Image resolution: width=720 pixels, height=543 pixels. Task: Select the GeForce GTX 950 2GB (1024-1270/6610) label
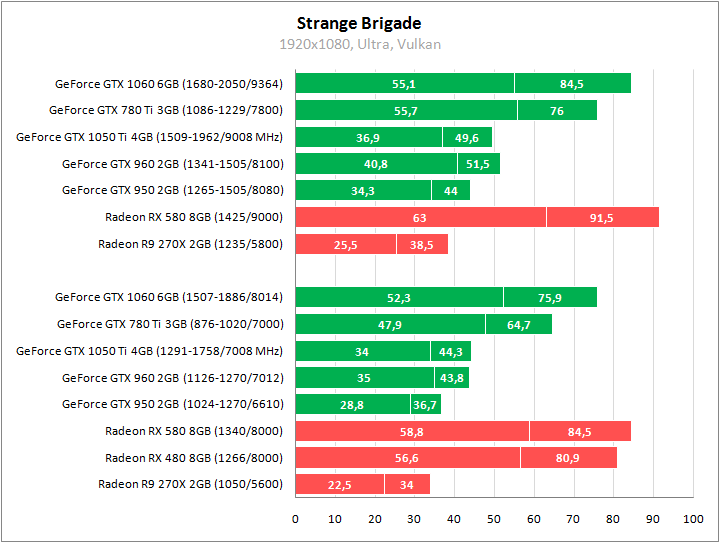[172, 404]
